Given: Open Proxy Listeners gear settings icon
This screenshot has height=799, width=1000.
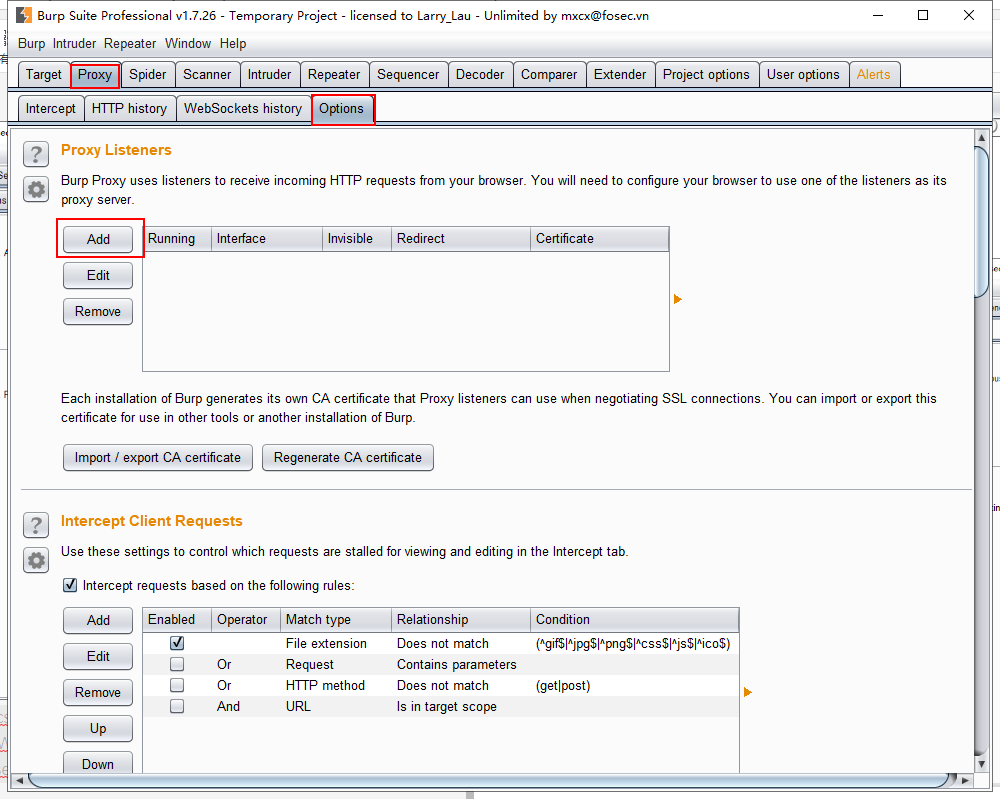Looking at the screenshot, I should coord(36,189).
